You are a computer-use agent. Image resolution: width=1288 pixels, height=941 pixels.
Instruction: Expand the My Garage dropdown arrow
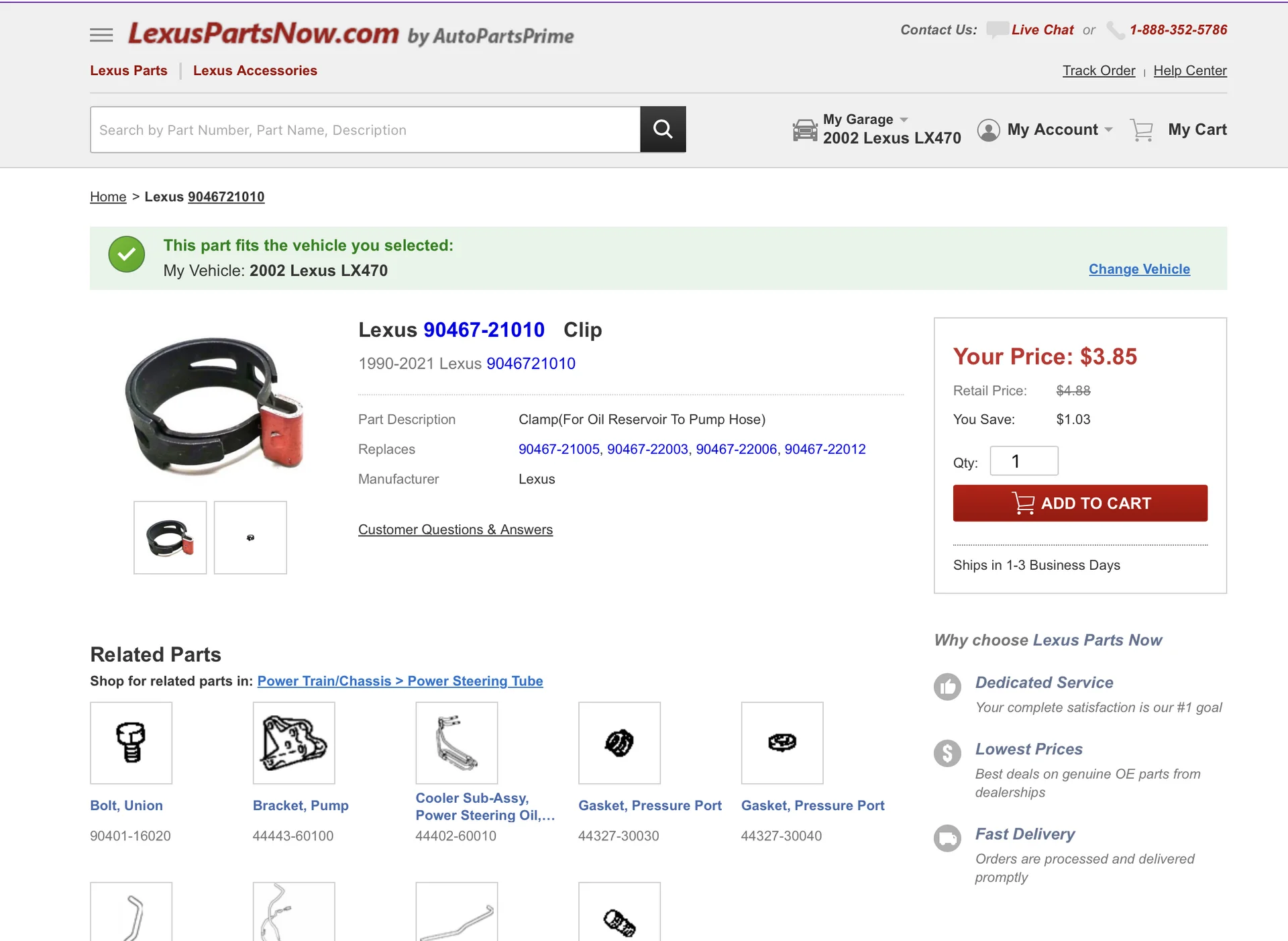pyautogui.click(x=904, y=119)
